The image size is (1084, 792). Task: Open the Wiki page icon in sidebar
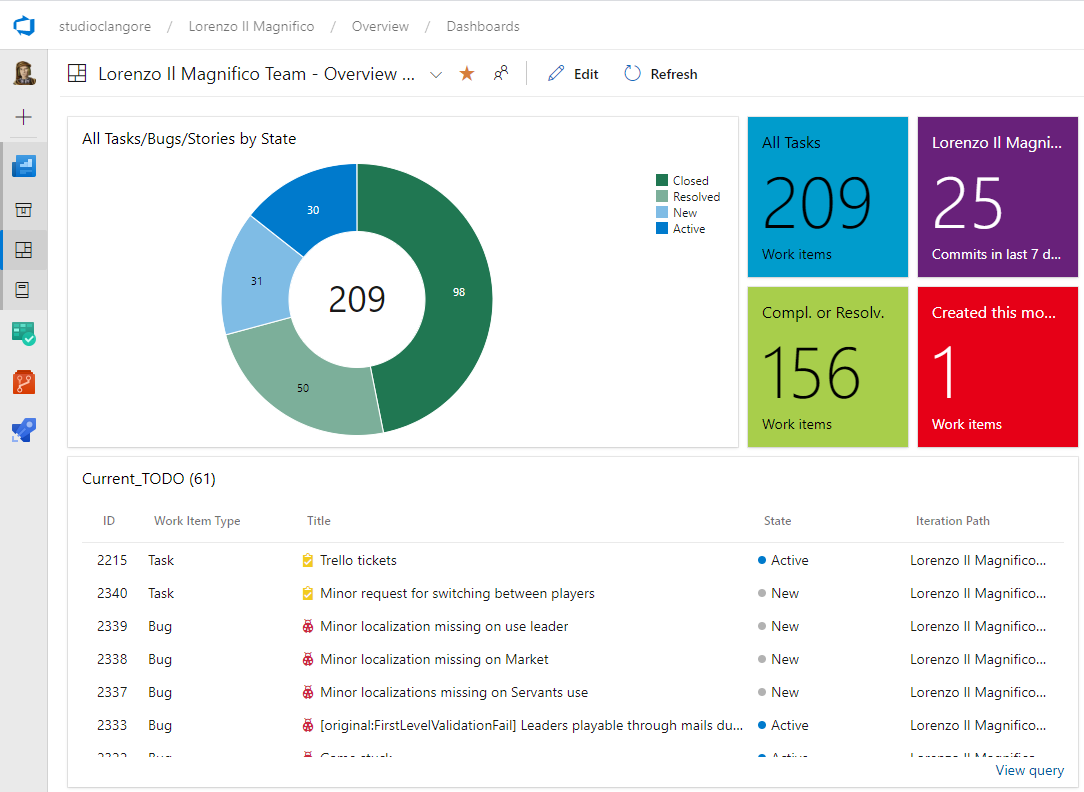[24, 290]
